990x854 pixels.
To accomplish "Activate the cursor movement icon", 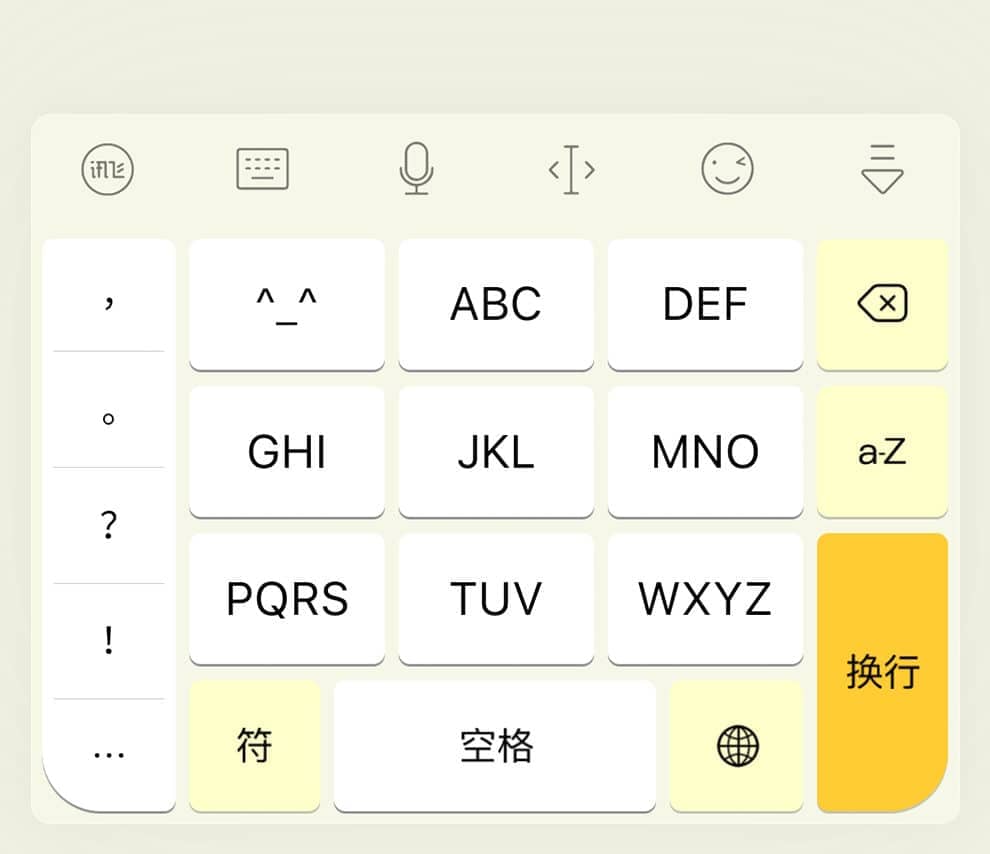I will 571,169.
